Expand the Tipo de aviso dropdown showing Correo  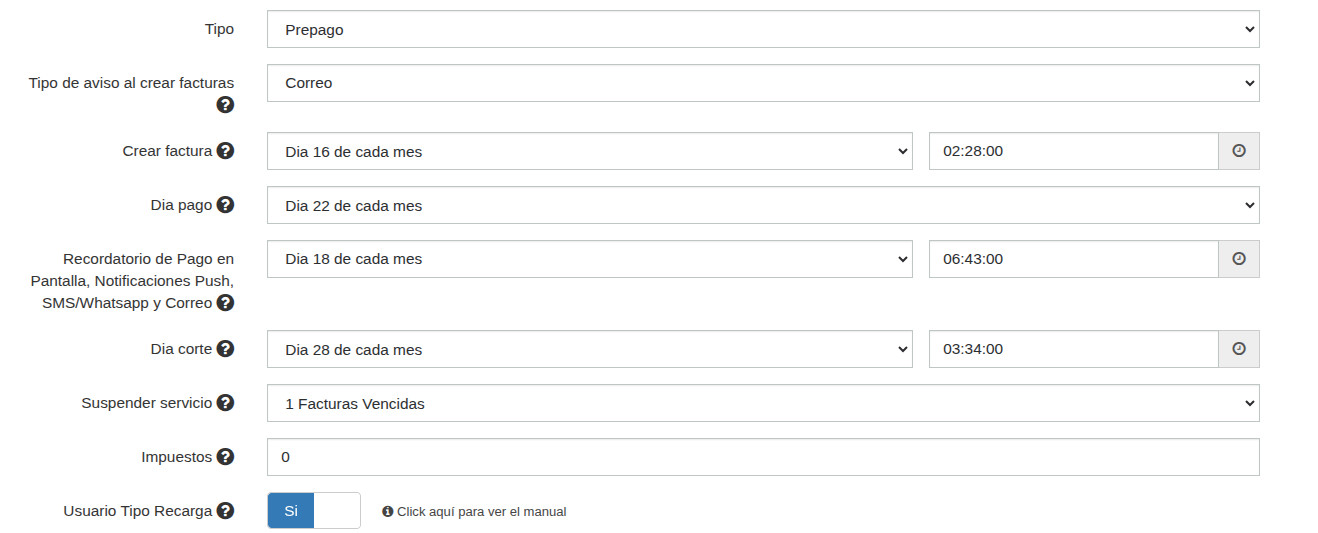tap(762, 83)
